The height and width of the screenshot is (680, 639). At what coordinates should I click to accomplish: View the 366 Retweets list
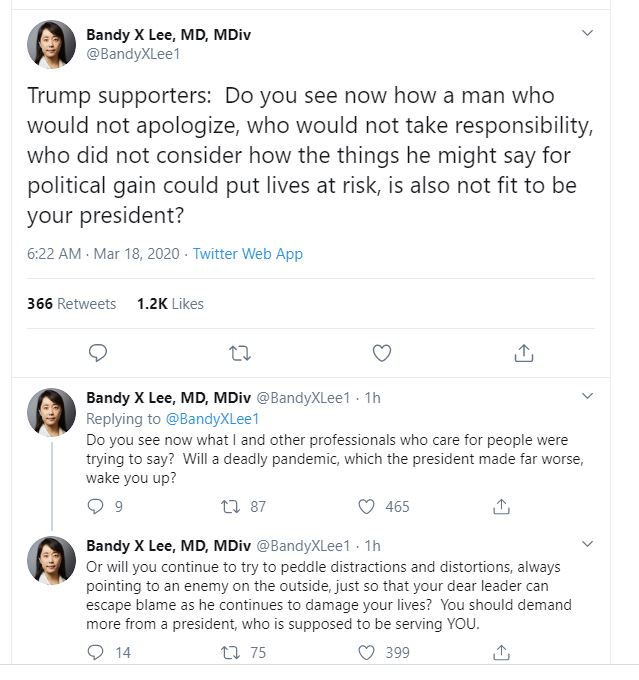pyautogui.click(x=71, y=303)
